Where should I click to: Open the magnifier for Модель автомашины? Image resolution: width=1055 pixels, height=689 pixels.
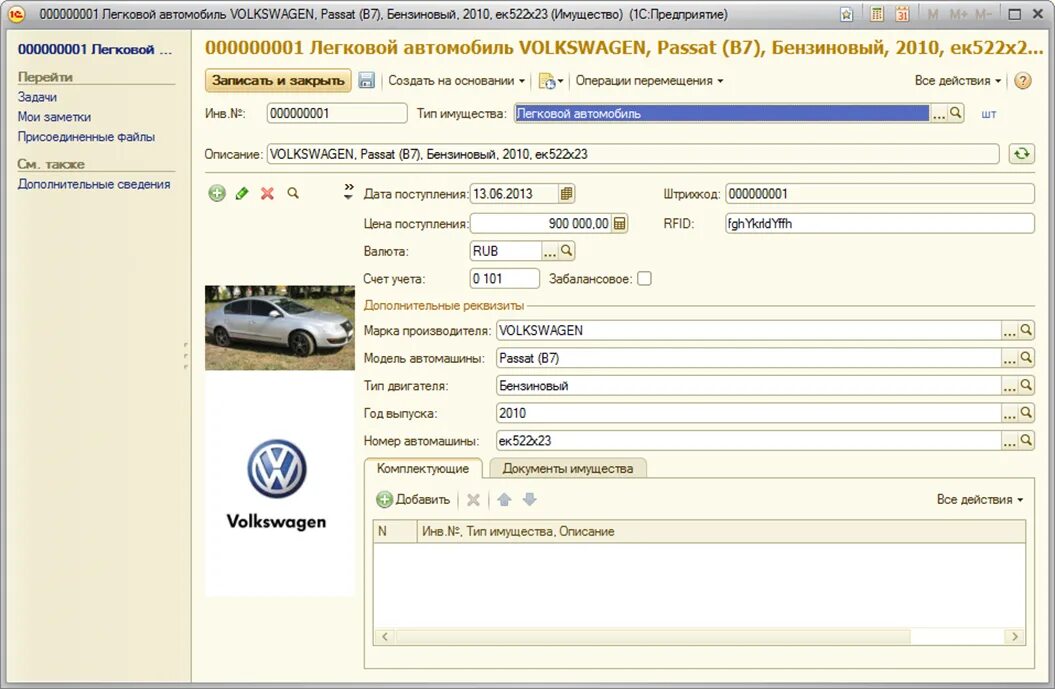point(1025,358)
